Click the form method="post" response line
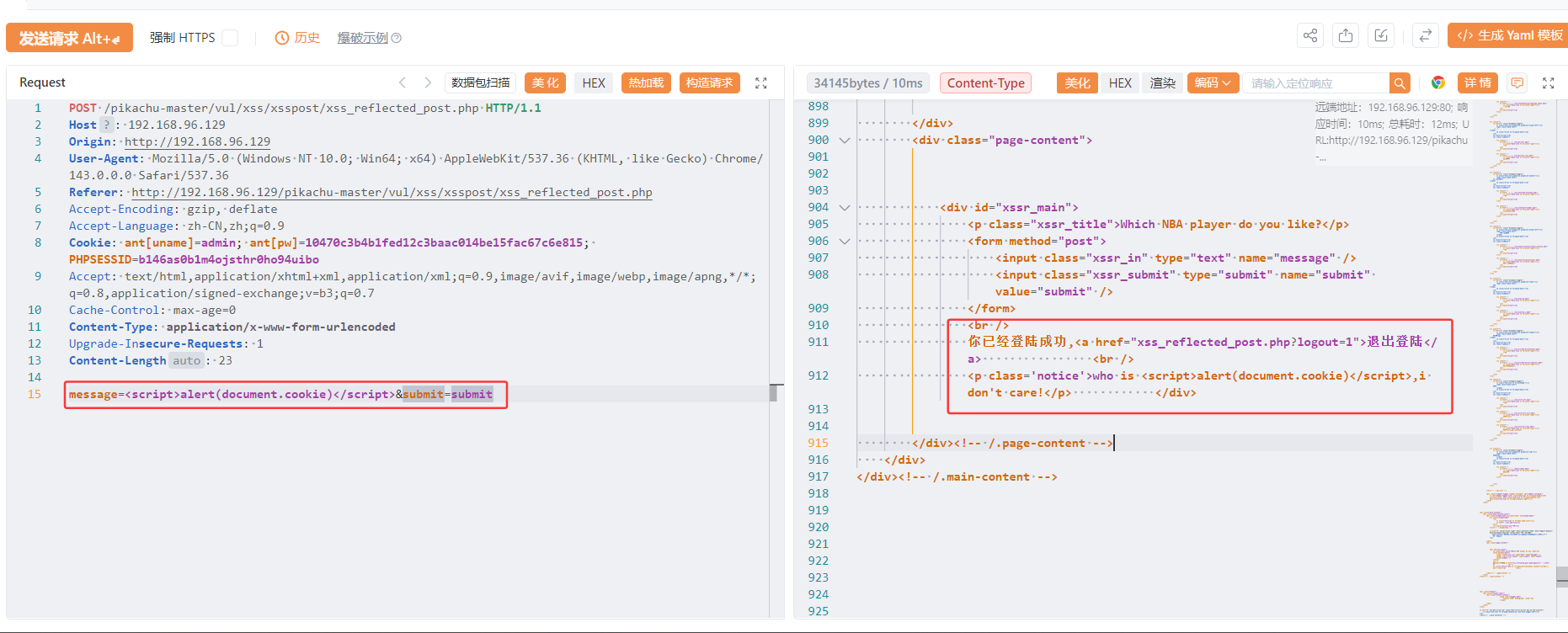 (1037, 241)
